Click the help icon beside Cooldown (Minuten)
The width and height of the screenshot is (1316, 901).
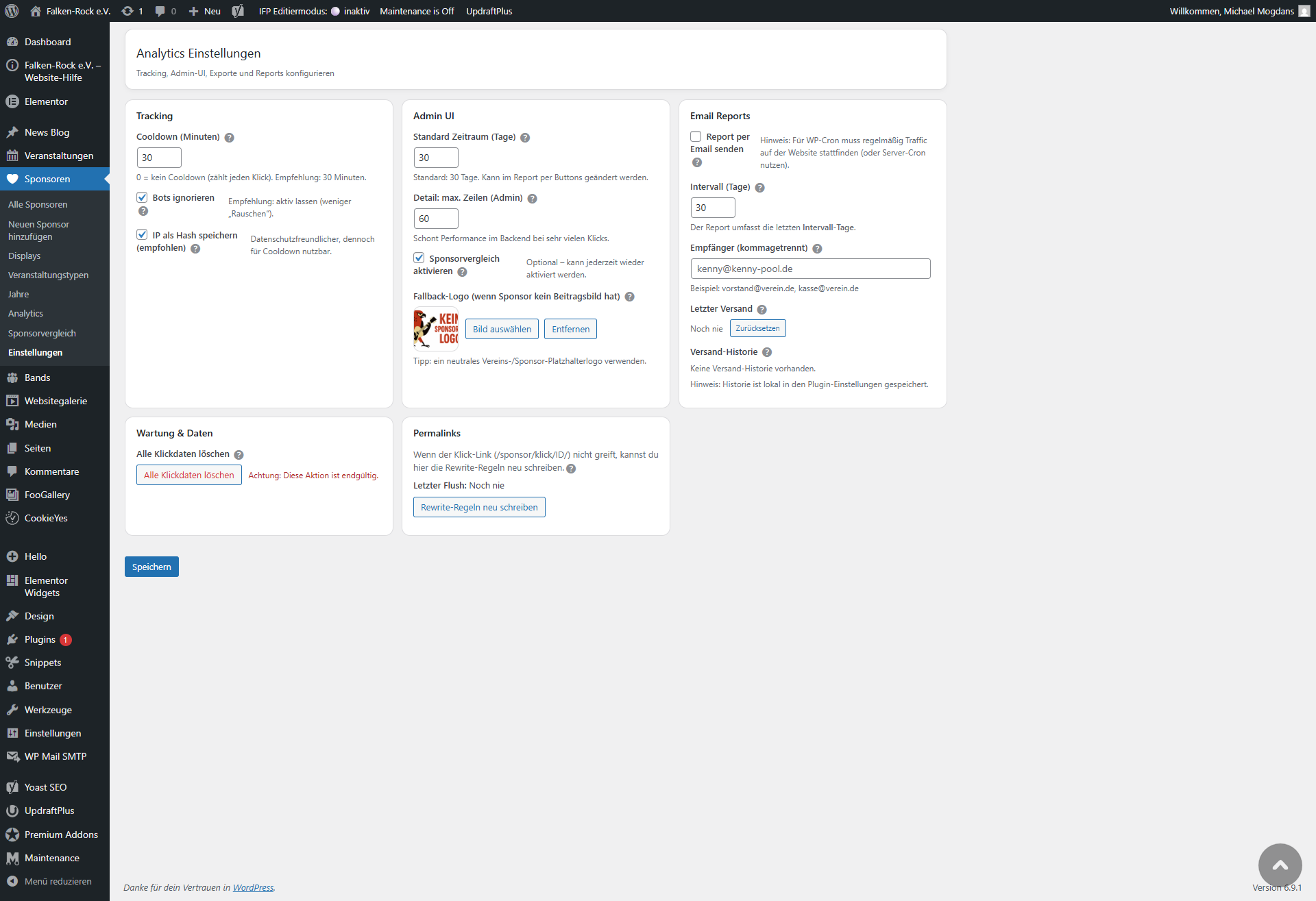pyautogui.click(x=230, y=138)
